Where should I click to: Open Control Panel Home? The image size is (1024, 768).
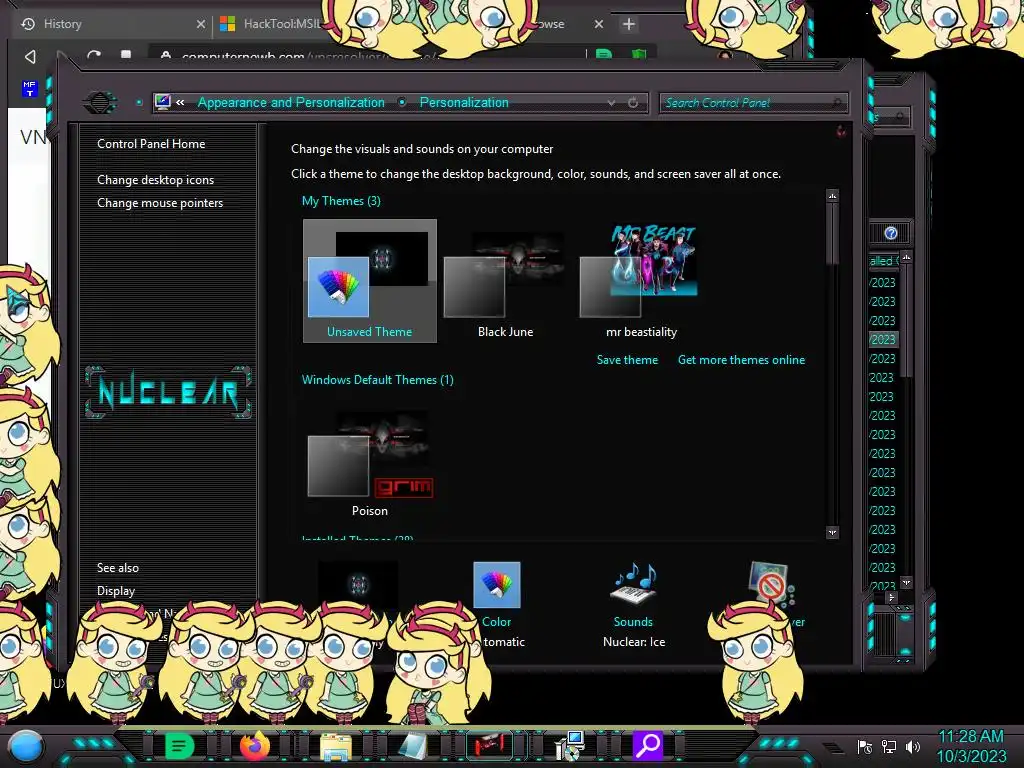click(x=151, y=144)
